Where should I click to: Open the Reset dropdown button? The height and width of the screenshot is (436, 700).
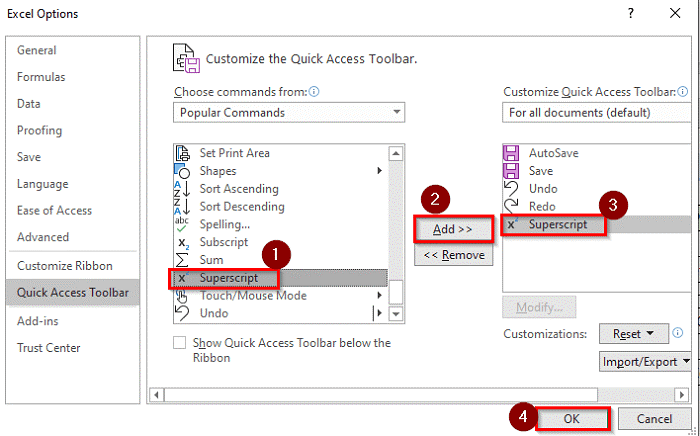click(x=633, y=334)
